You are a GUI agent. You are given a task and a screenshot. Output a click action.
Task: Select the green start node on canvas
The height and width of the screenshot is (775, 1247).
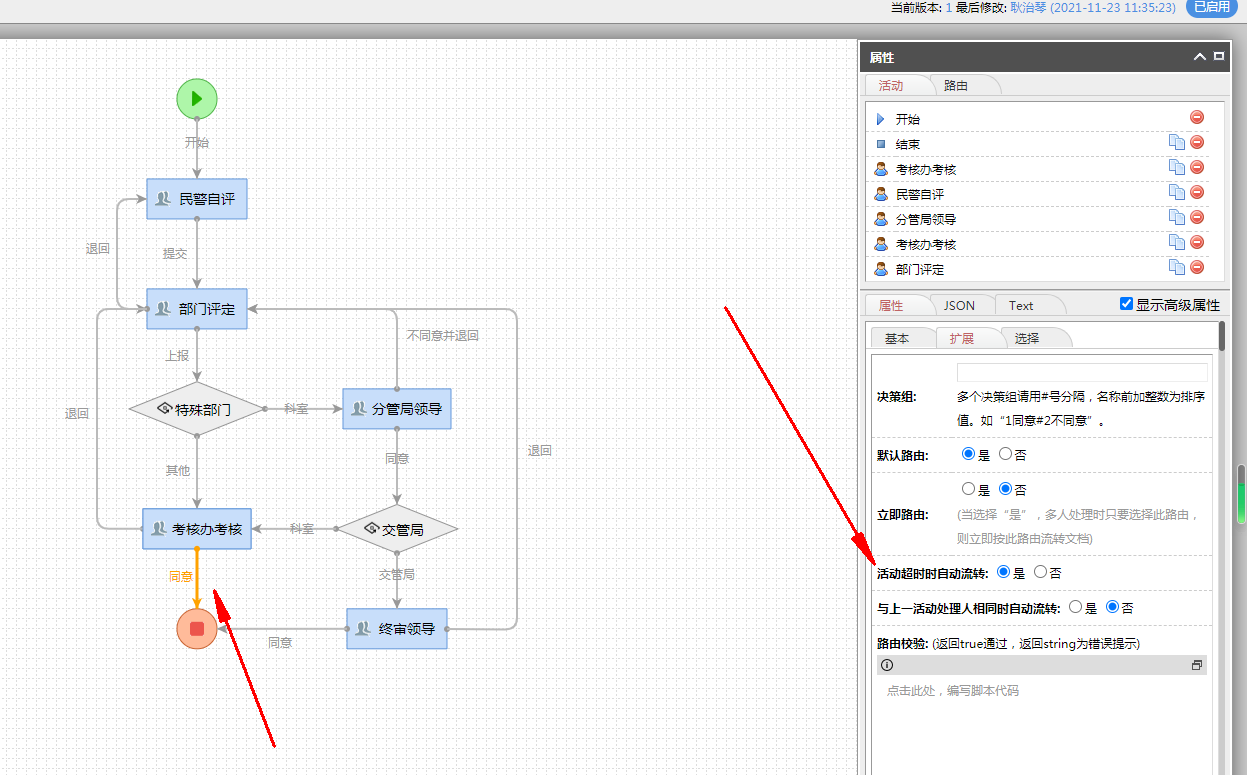click(x=197, y=98)
